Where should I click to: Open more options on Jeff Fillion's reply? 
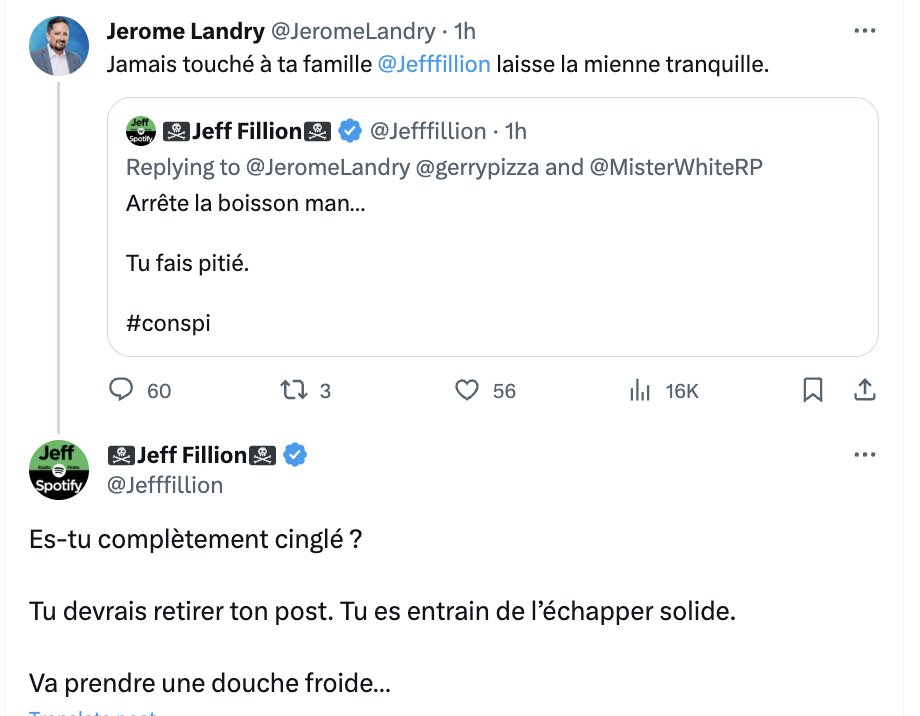point(864,454)
